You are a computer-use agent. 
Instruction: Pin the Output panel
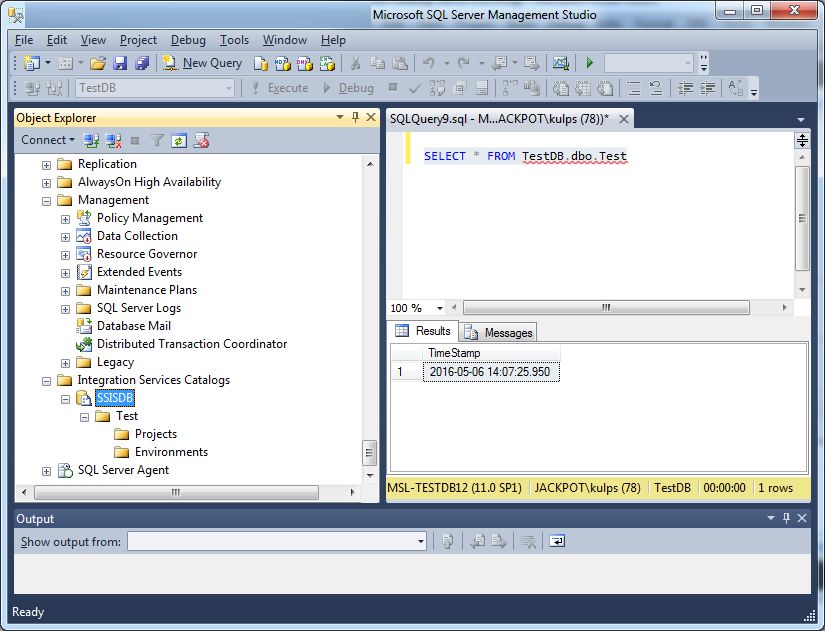coord(786,518)
